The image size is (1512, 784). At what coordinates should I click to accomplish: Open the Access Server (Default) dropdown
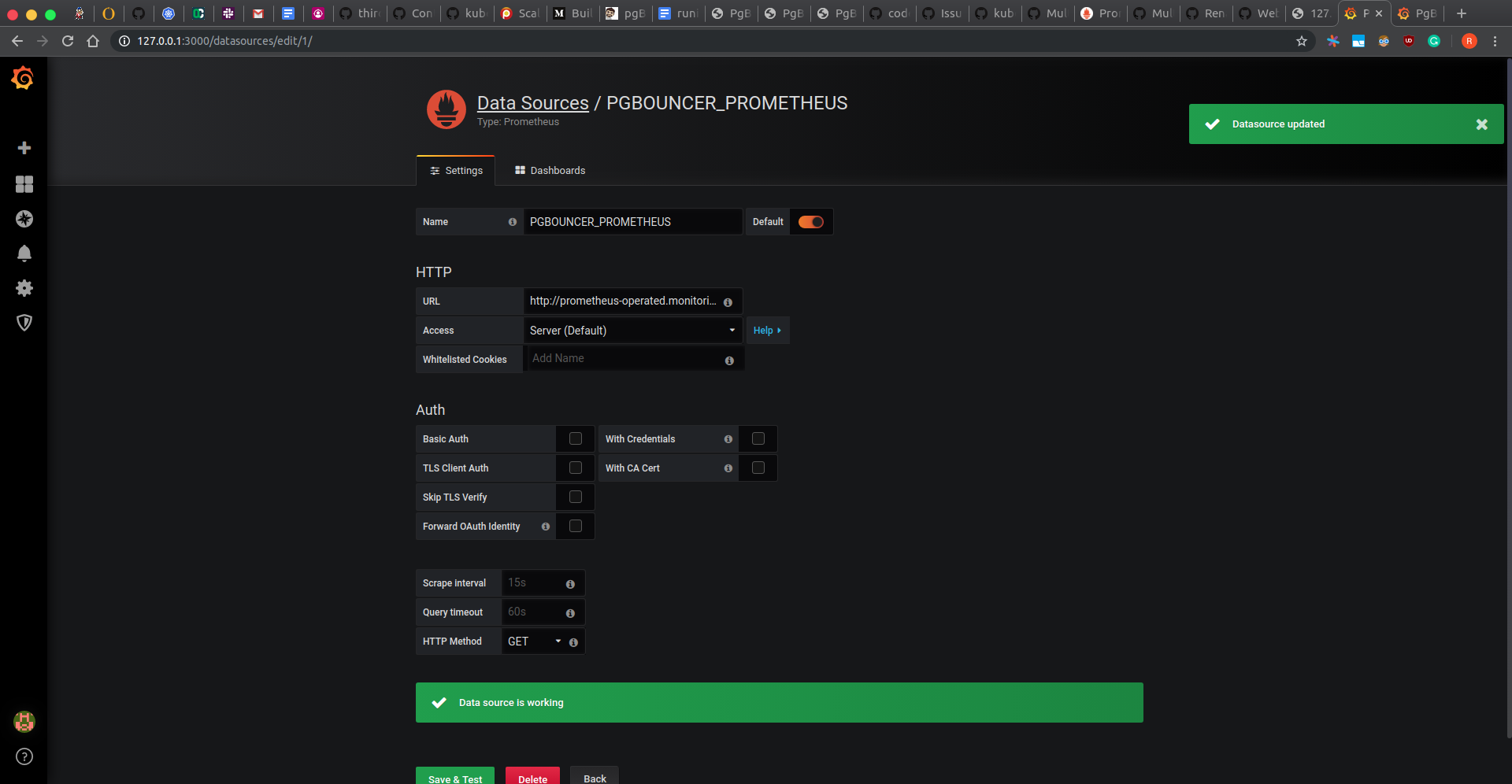pos(633,331)
